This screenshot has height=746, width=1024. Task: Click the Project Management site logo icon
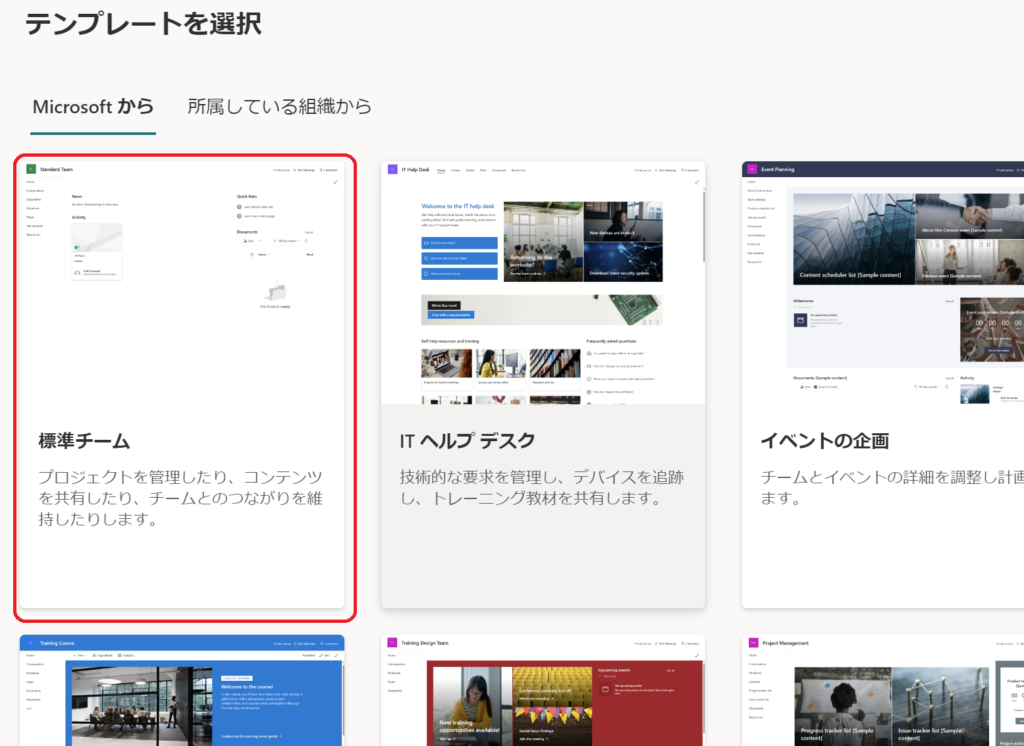(x=753, y=643)
